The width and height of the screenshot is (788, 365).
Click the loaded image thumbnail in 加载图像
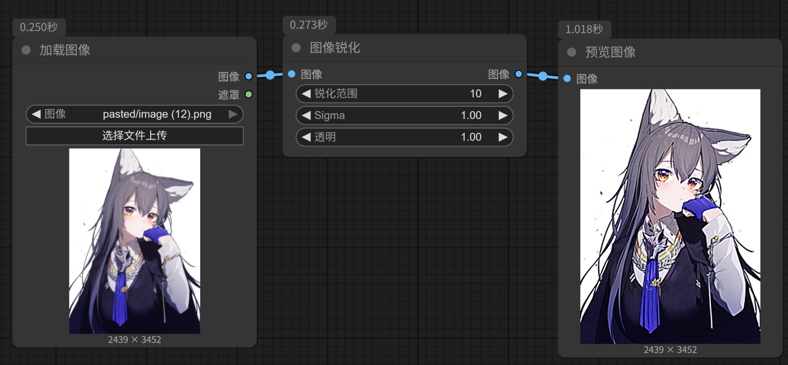tap(135, 241)
